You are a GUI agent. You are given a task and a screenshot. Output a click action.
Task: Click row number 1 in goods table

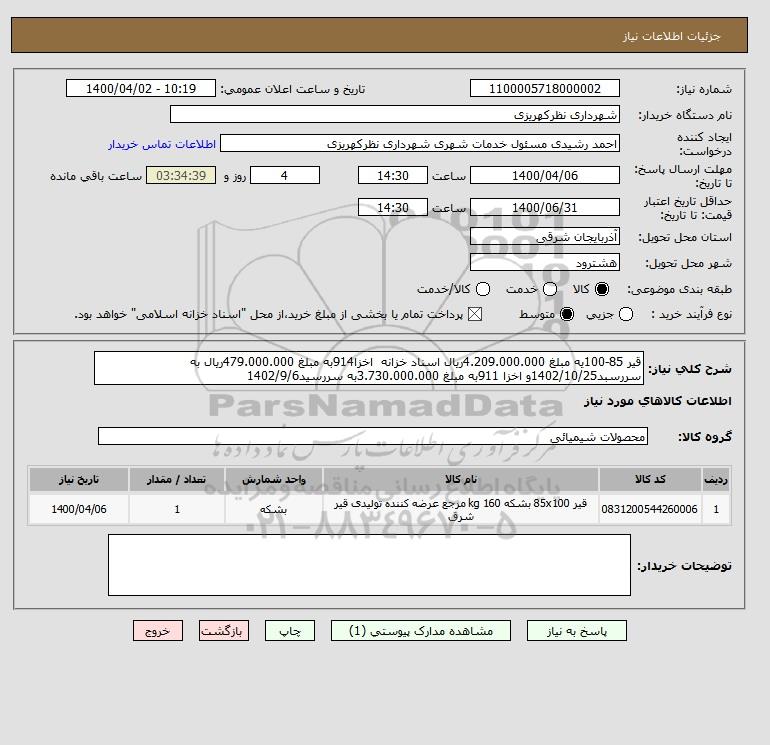pyautogui.click(x=716, y=509)
